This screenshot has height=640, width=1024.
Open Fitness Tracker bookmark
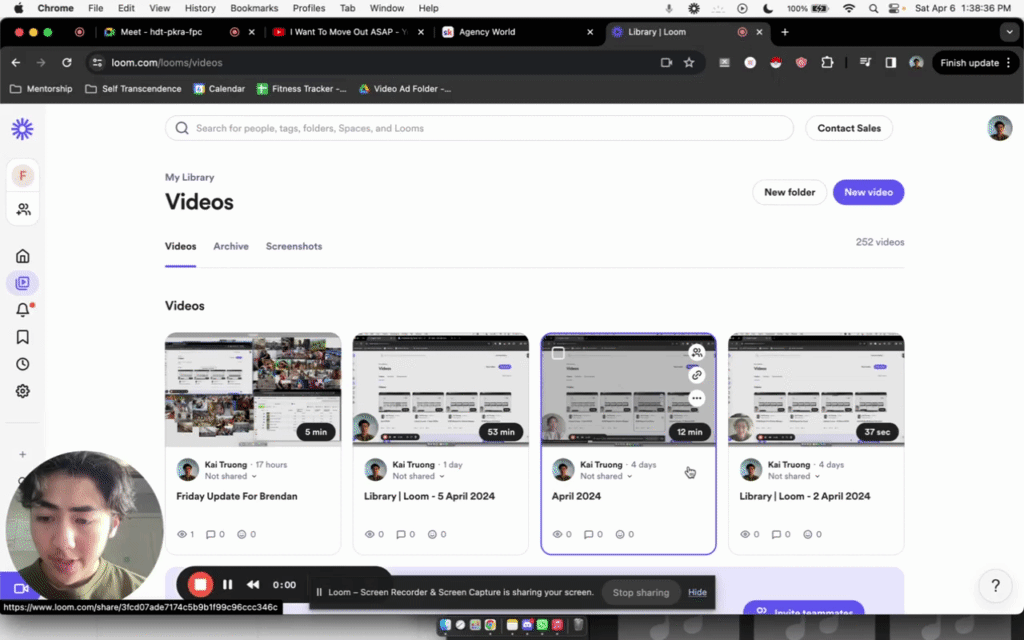(301, 89)
